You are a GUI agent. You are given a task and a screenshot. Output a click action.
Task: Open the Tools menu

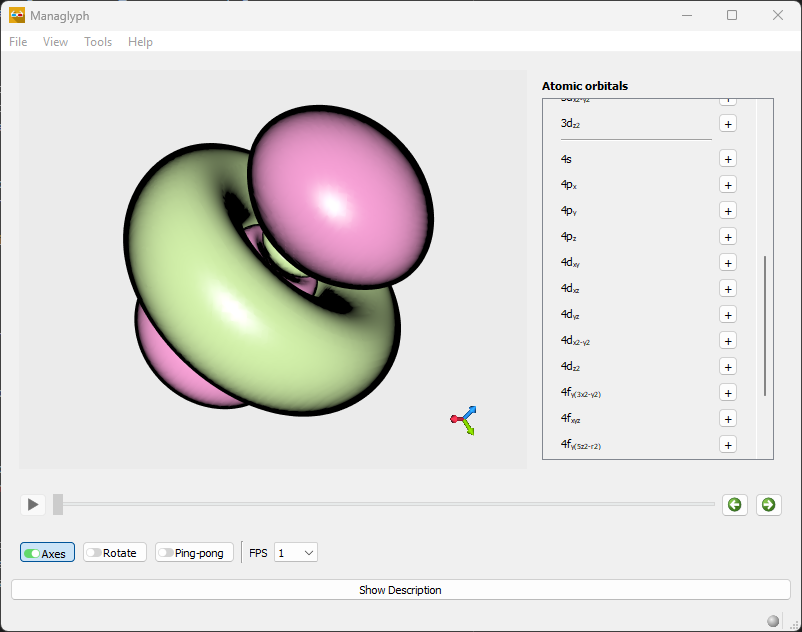tap(98, 42)
